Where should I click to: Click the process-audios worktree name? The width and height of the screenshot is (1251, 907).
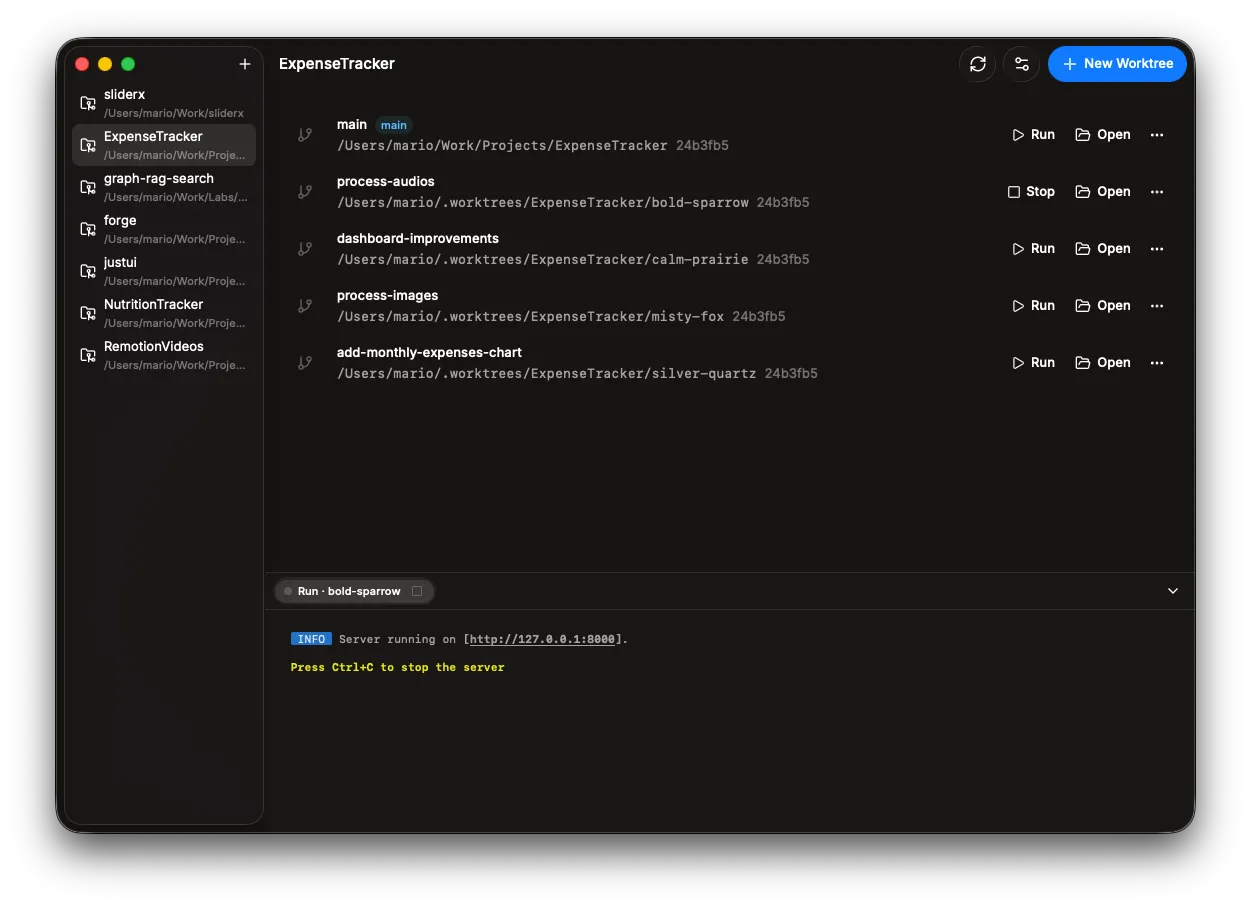pos(386,182)
